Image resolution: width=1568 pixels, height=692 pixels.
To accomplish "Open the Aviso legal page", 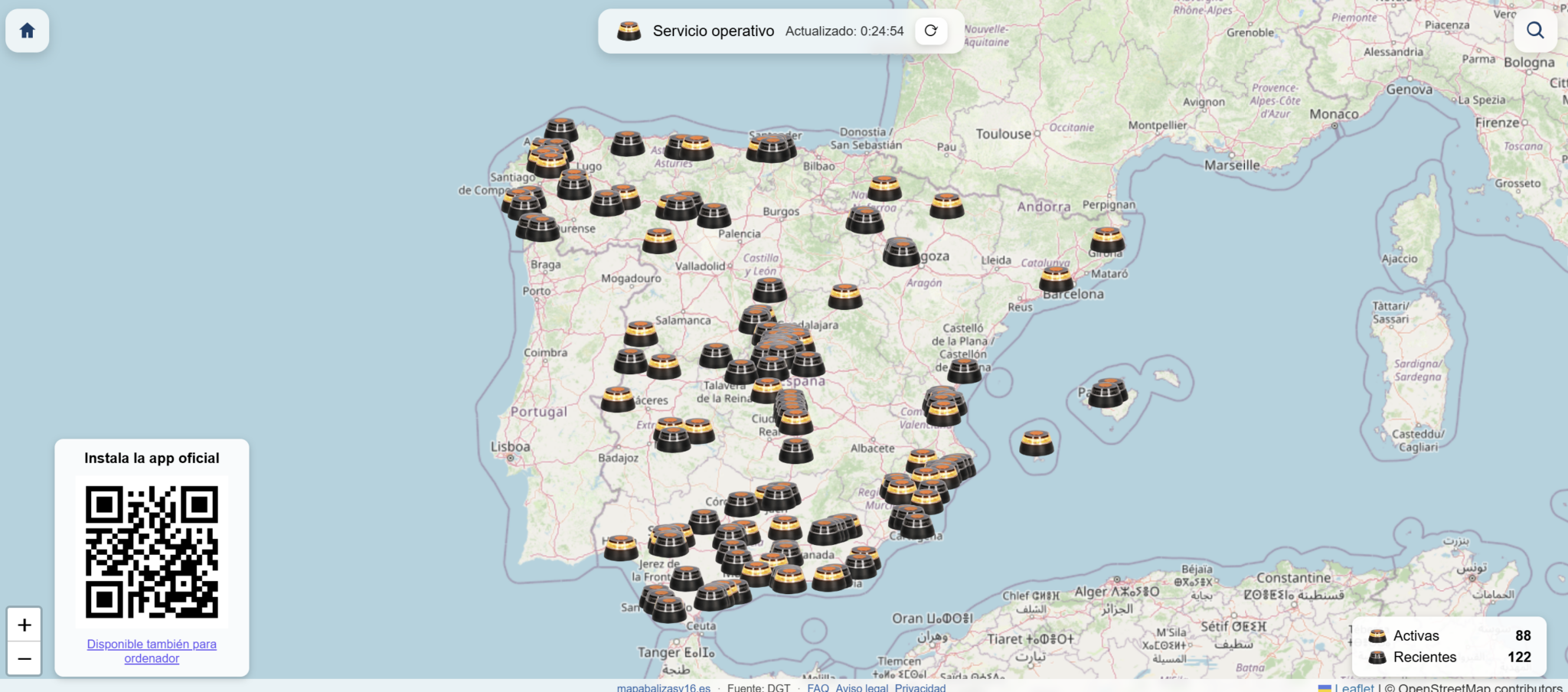I will [861, 687].
